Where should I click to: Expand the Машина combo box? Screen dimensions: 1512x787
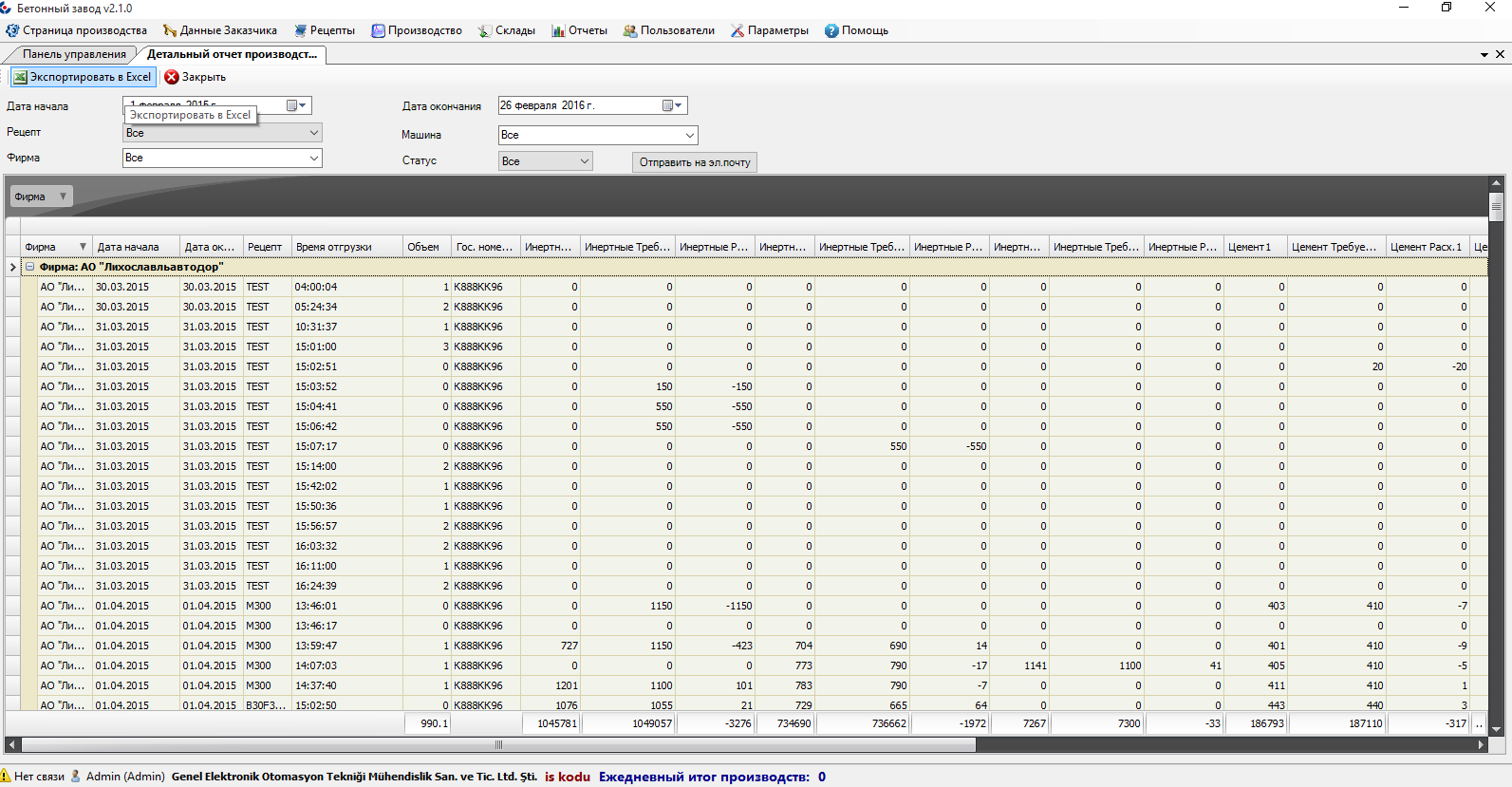click(x=689, y=136)
